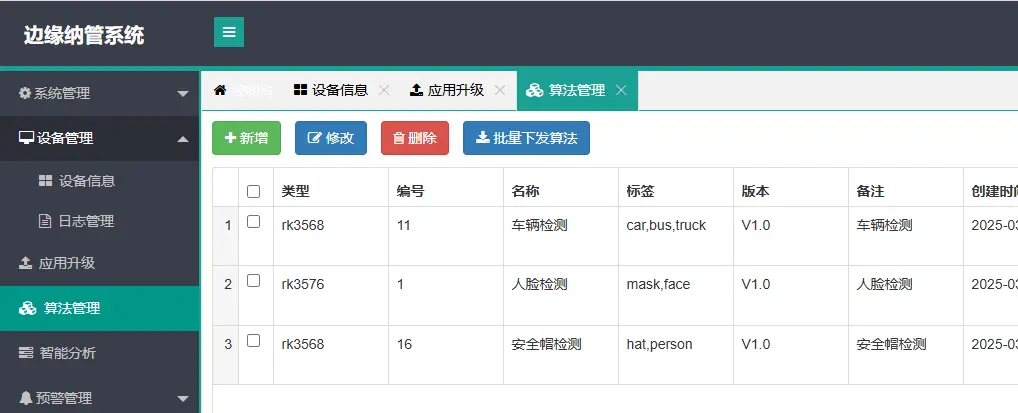Click the monitor icon beside 设备管理
The height and width of the screenshot is (413, 1018).
26,138
